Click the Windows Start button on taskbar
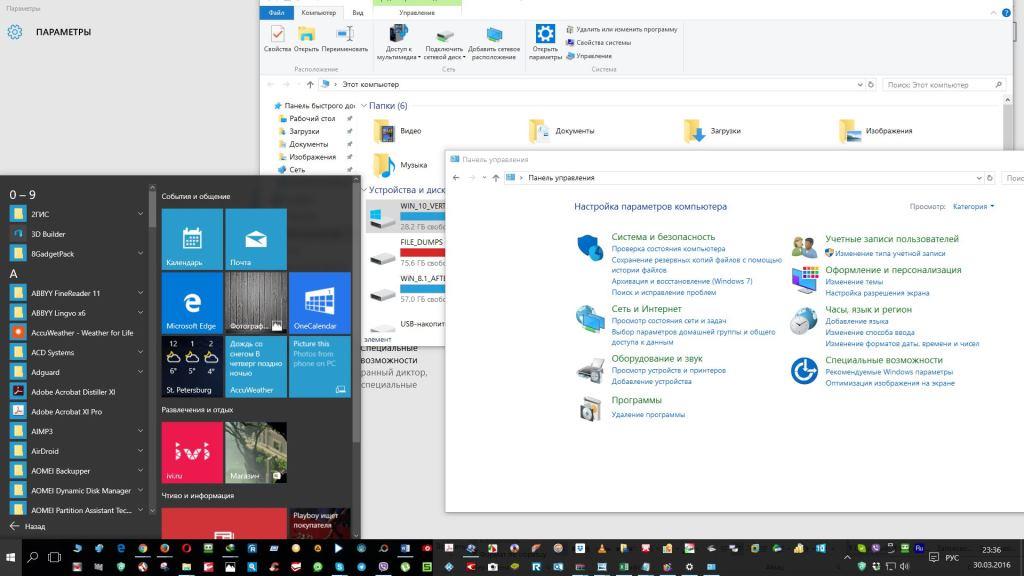The width and height of the screenshot is (1024, 576). coord(11,555)
